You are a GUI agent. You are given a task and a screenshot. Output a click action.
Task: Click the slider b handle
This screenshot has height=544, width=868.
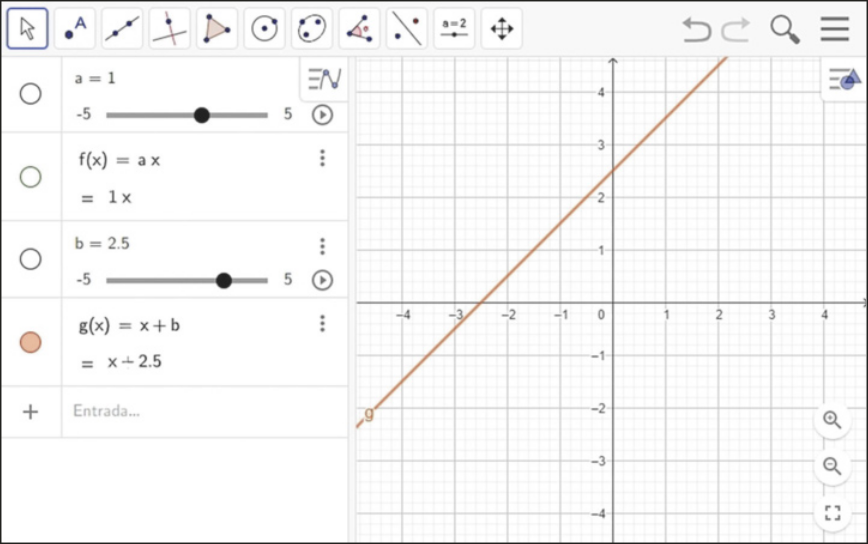[224, 281]
